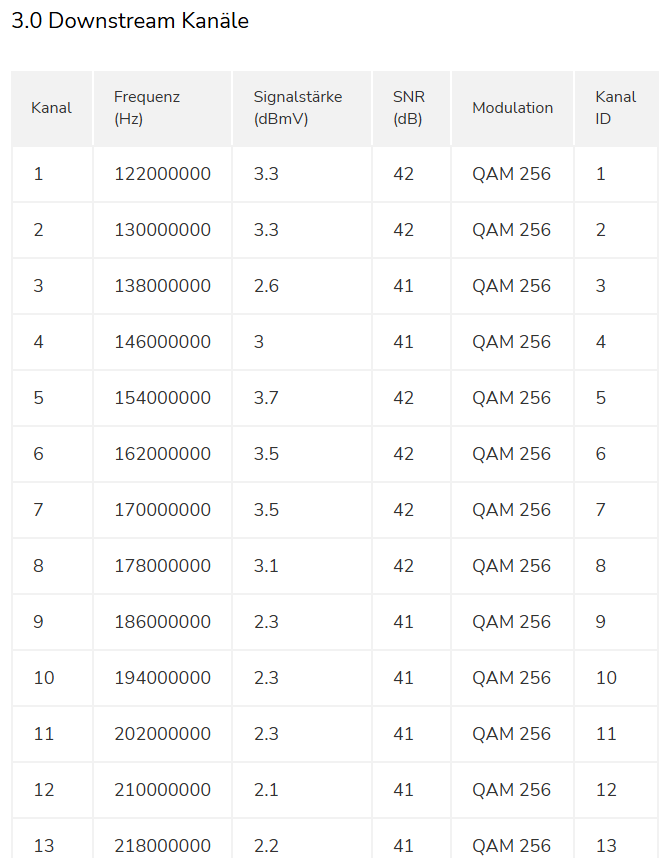
Task: Click the frequency cell 210000000
Action: click(x=162, y=790)
